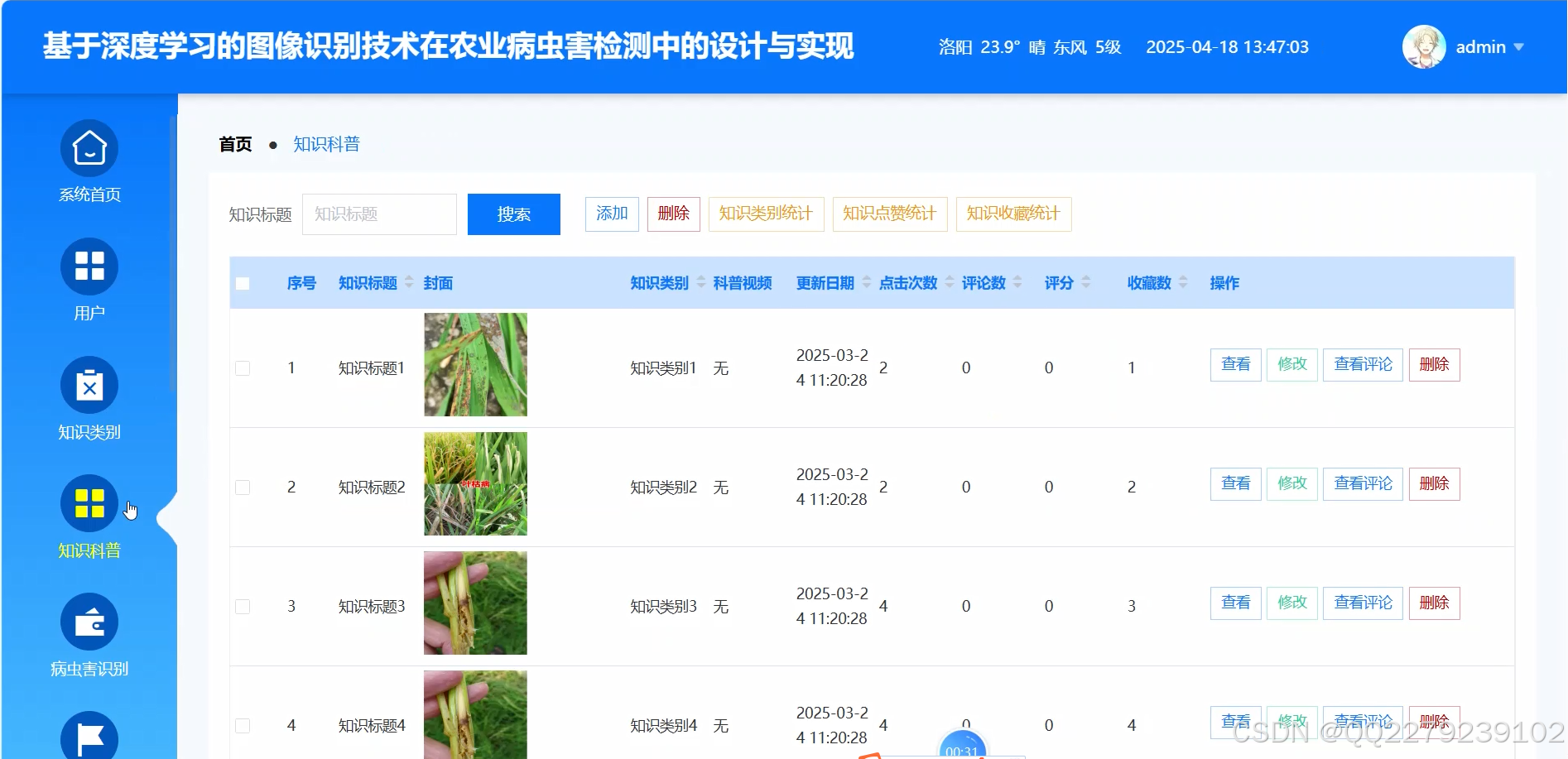Check the checkbox for row 知识标题1
Image resolution: width=1568 pixels, height=759 pixels.
pyautogui.click(x=243, y=368)
